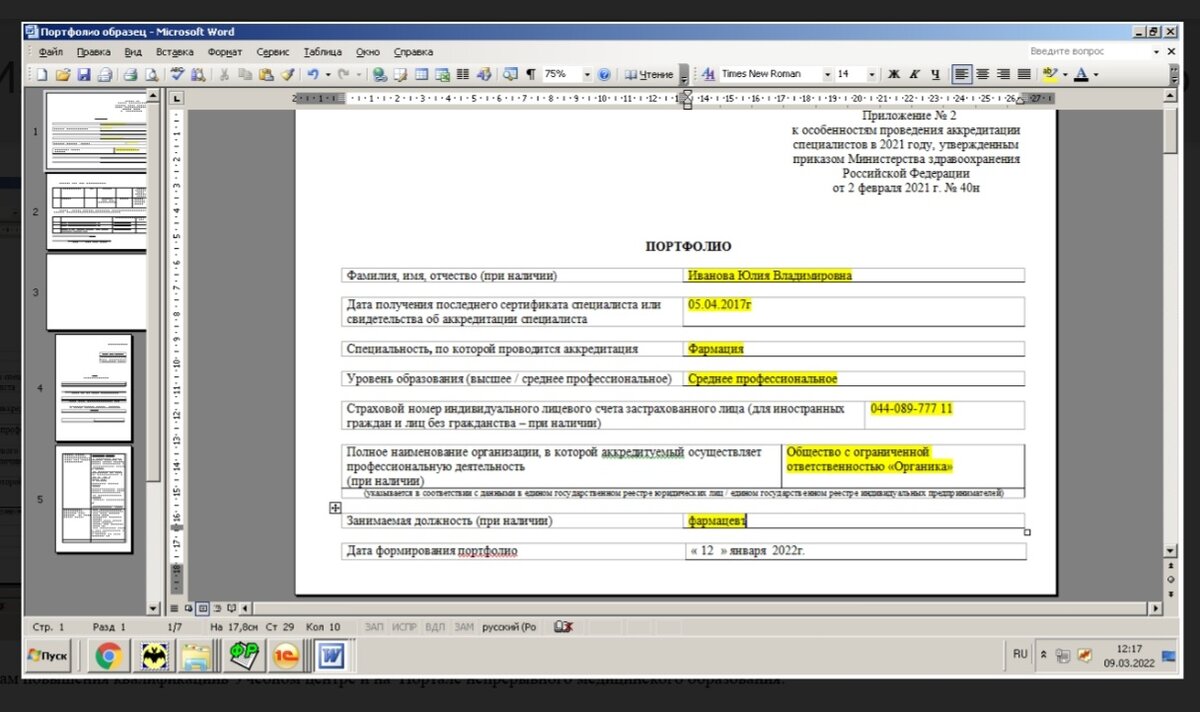This screenshot has width=1200, height=712.
Task: Align text left
Action: pyautogui.click(x=962, y=74)
